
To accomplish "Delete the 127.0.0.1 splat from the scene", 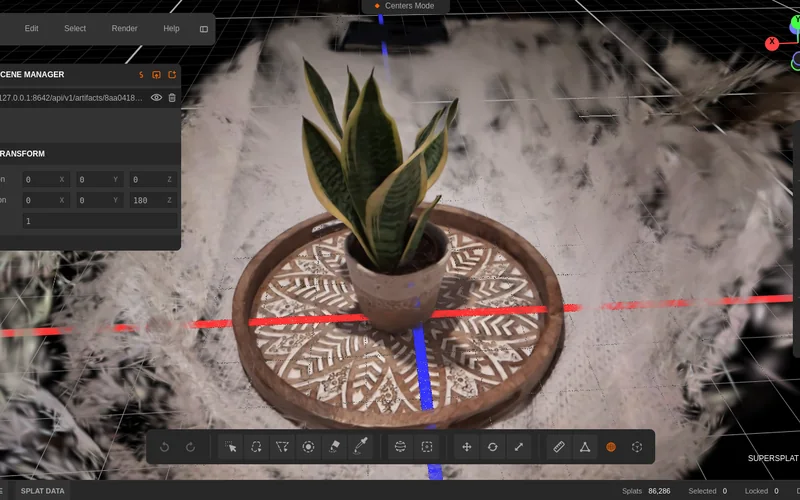I will [x=172, y=97].
